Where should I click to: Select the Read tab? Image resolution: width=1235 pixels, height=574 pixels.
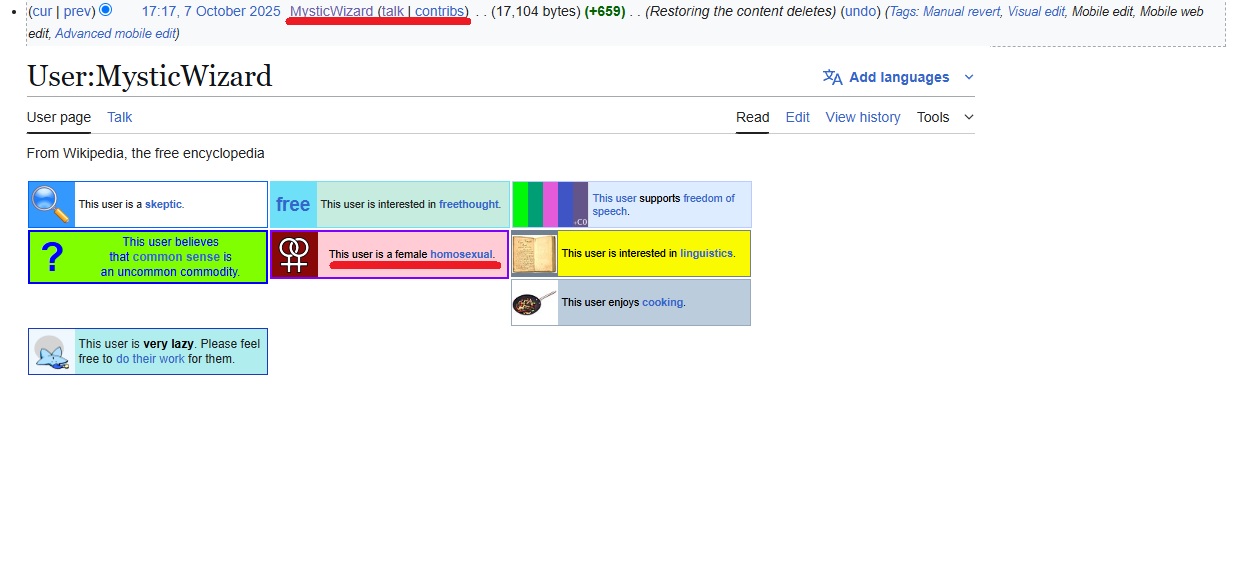[753, 117]
